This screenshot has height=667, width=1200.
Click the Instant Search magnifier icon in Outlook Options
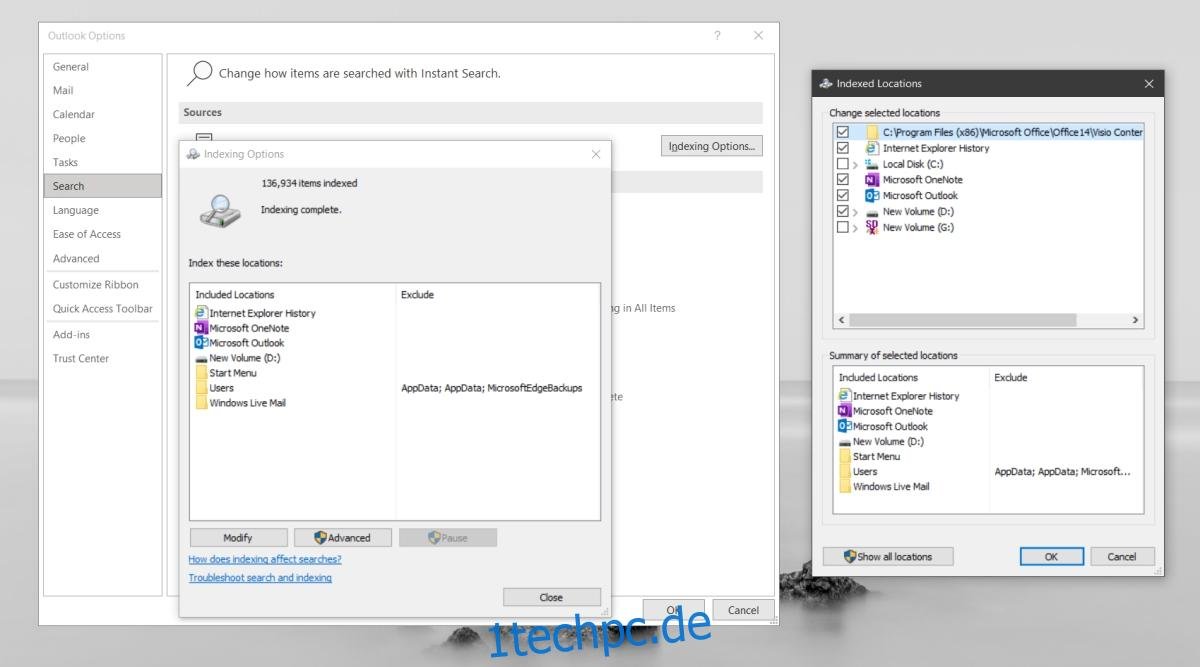click(x=200, y=73)
